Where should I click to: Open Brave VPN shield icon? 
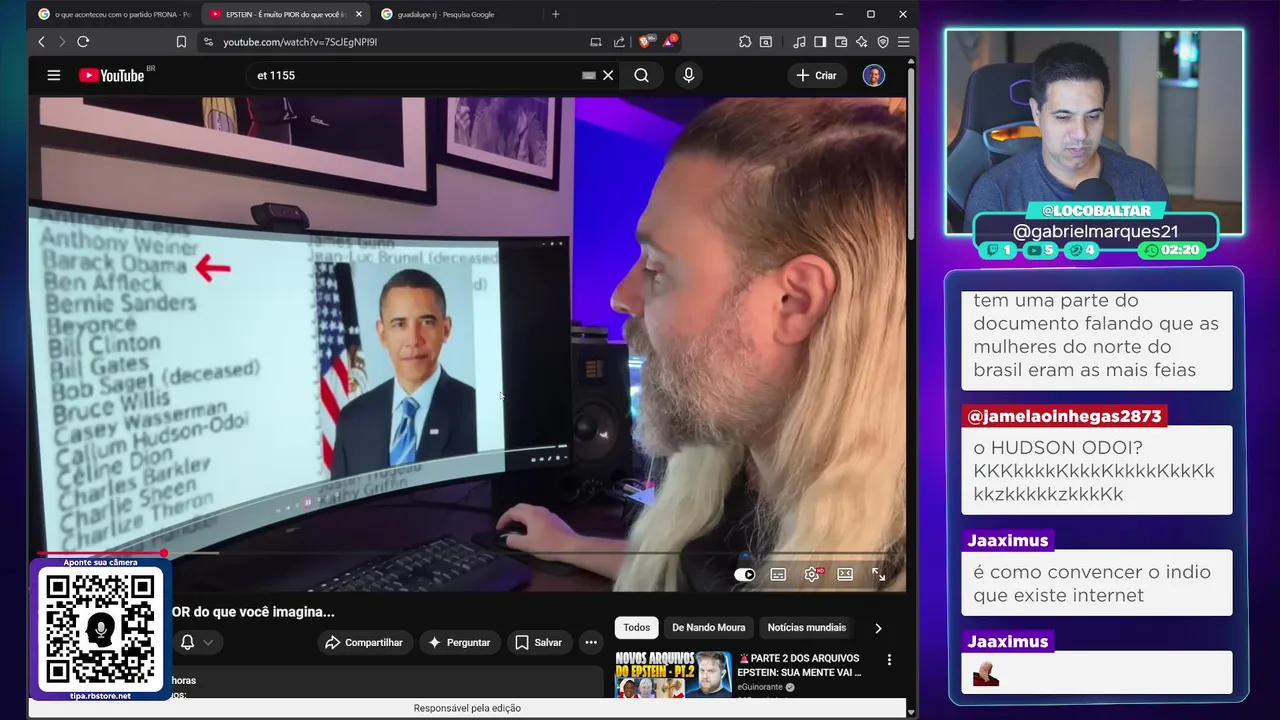click(x=883, y=42)
